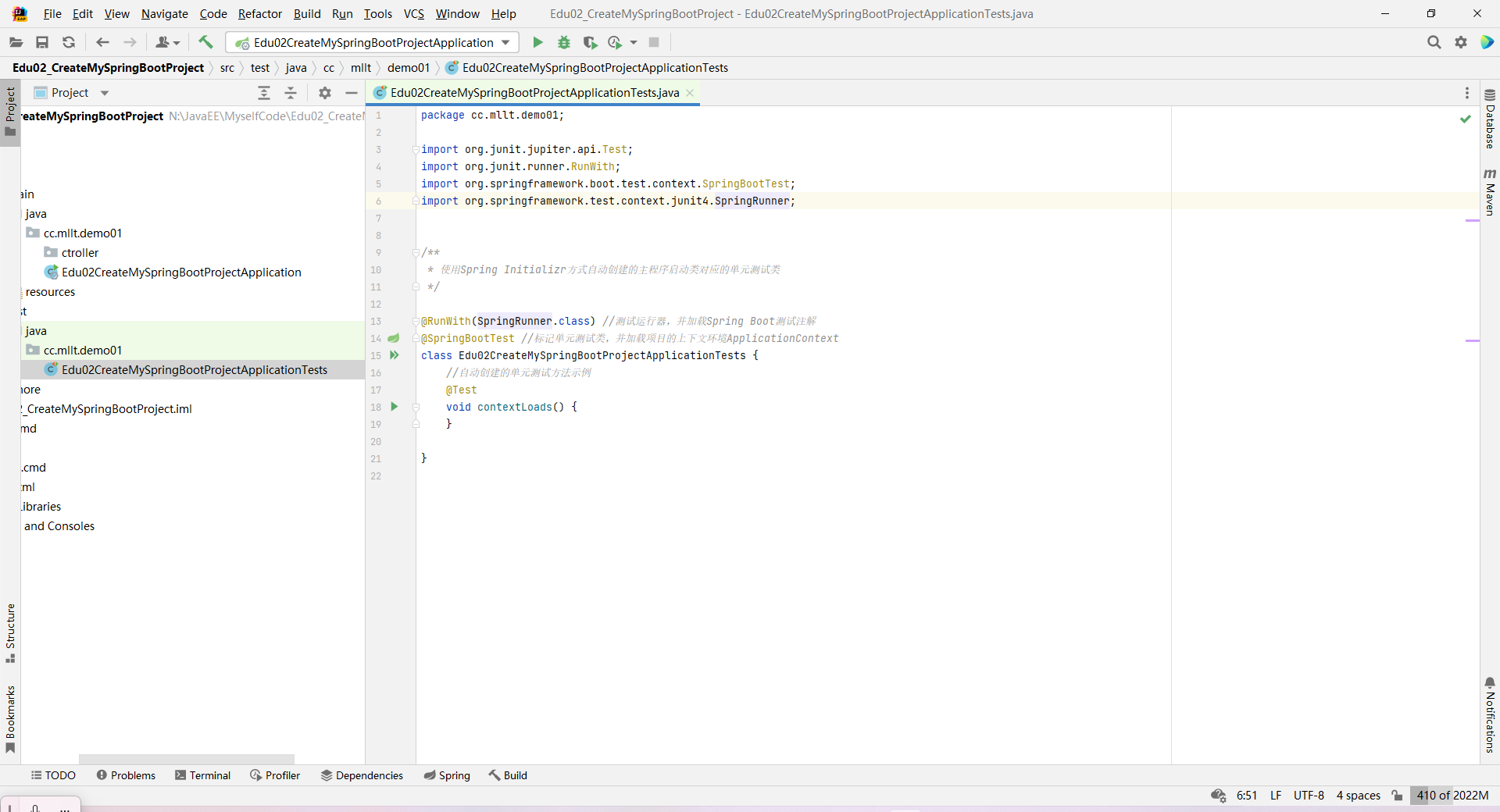Open the Refactor menu

click(259, 13)
